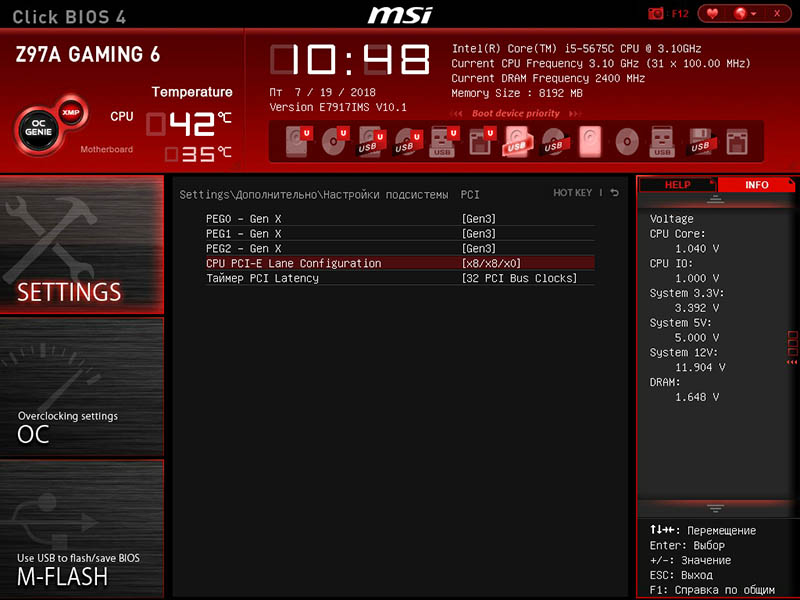Click the 10:48 system clock
This screenshot has height=600, width=800.
(x=350, y=60)
